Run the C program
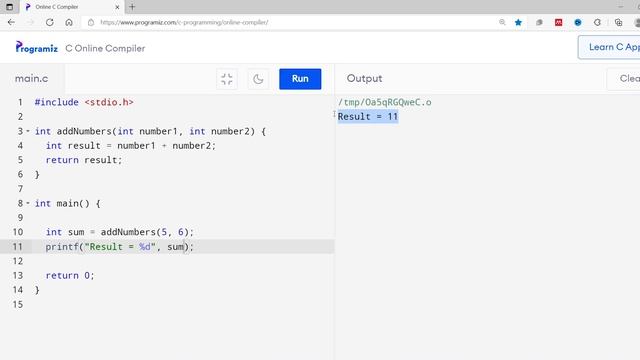Viewport: 640px width, 360px height. [300, 79]
